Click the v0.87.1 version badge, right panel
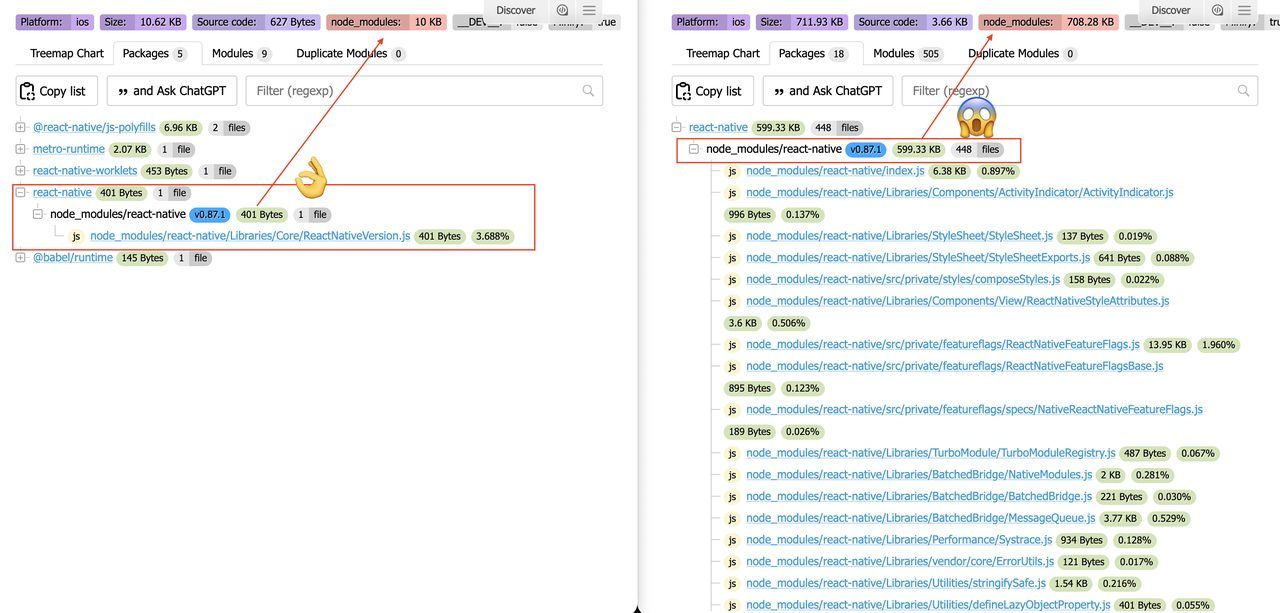Image resolution: width=1280 pixels, height=613 pixels. 865,150
